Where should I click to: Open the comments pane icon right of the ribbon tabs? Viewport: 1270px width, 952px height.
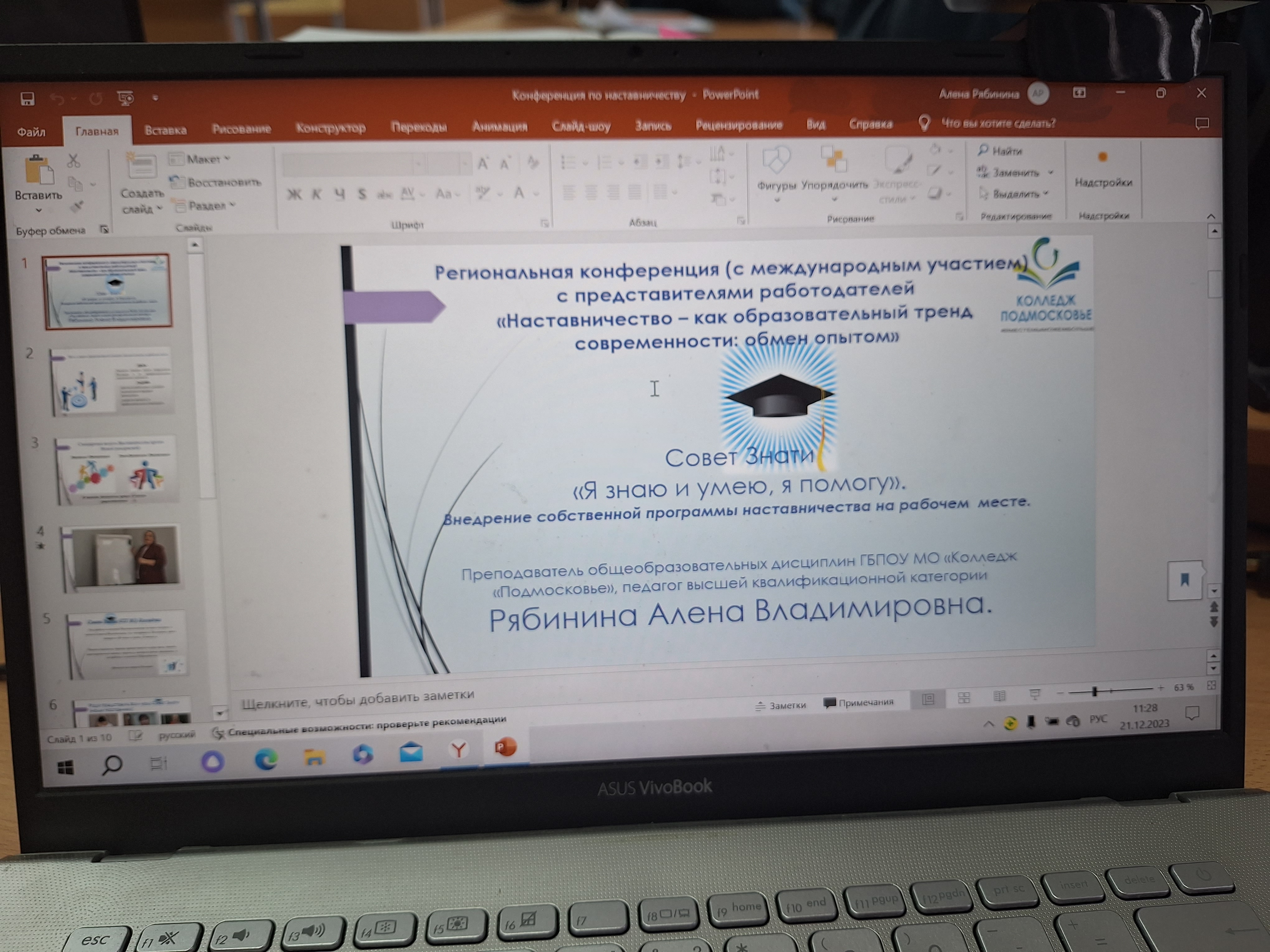[1202, 124]
